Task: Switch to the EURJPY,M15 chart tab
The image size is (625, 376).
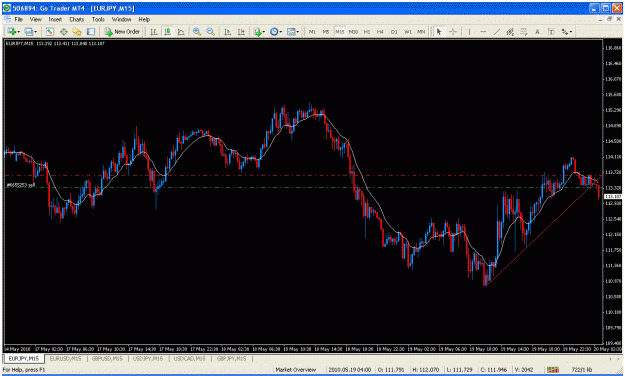Action: (24, 358)
